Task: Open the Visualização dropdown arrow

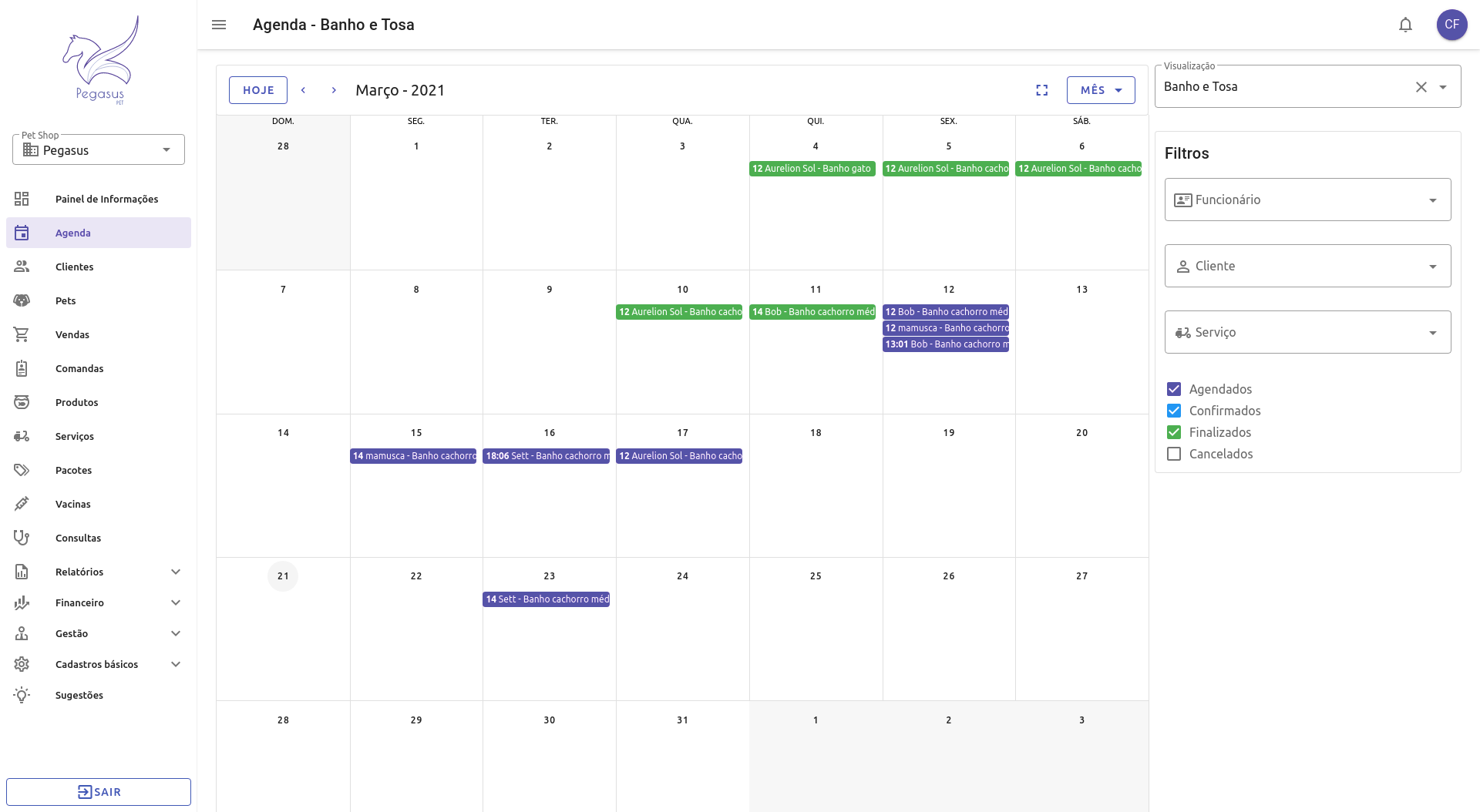Action: pos(1443,87)
